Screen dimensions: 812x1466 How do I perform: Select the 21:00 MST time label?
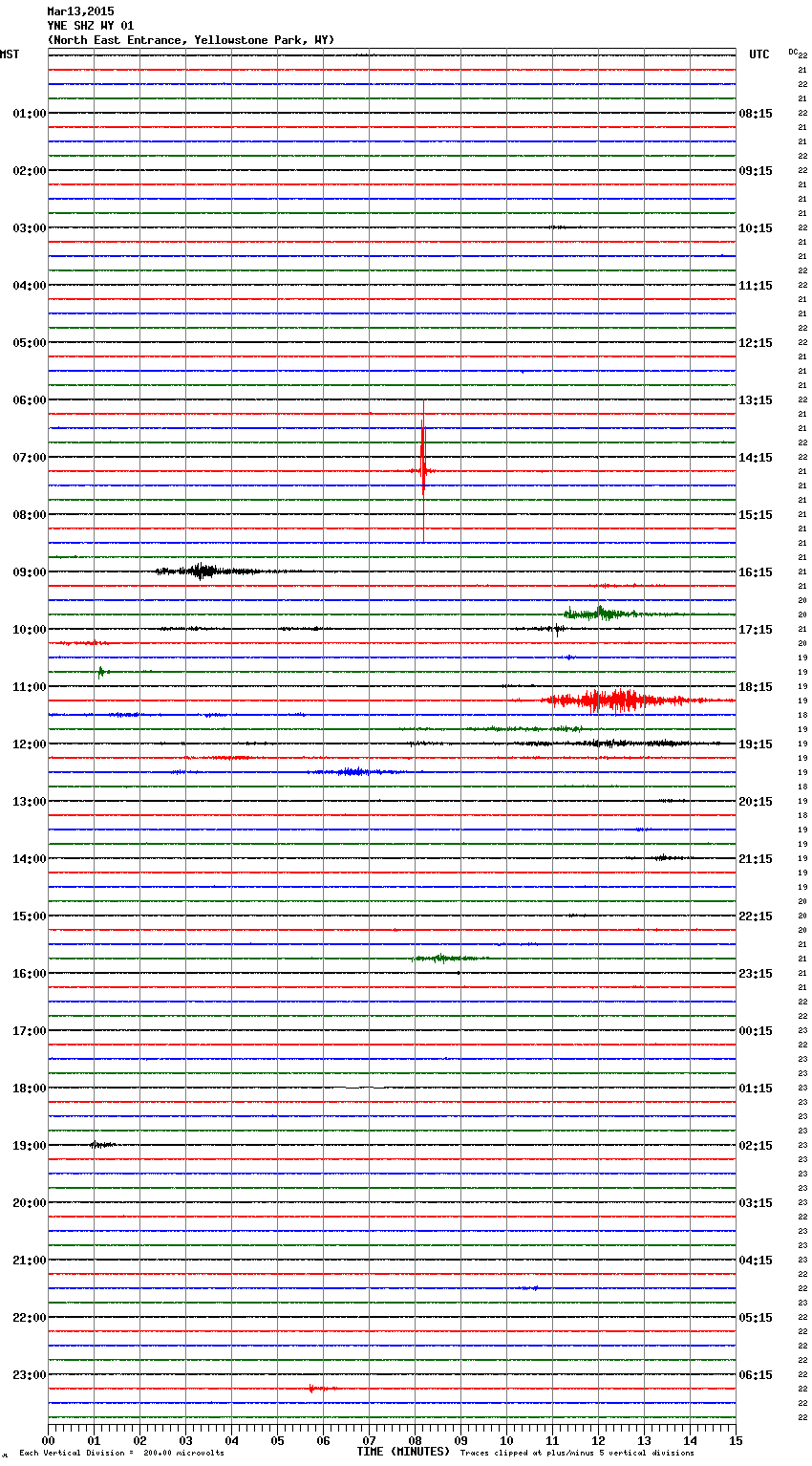[x=29, y=1261]
